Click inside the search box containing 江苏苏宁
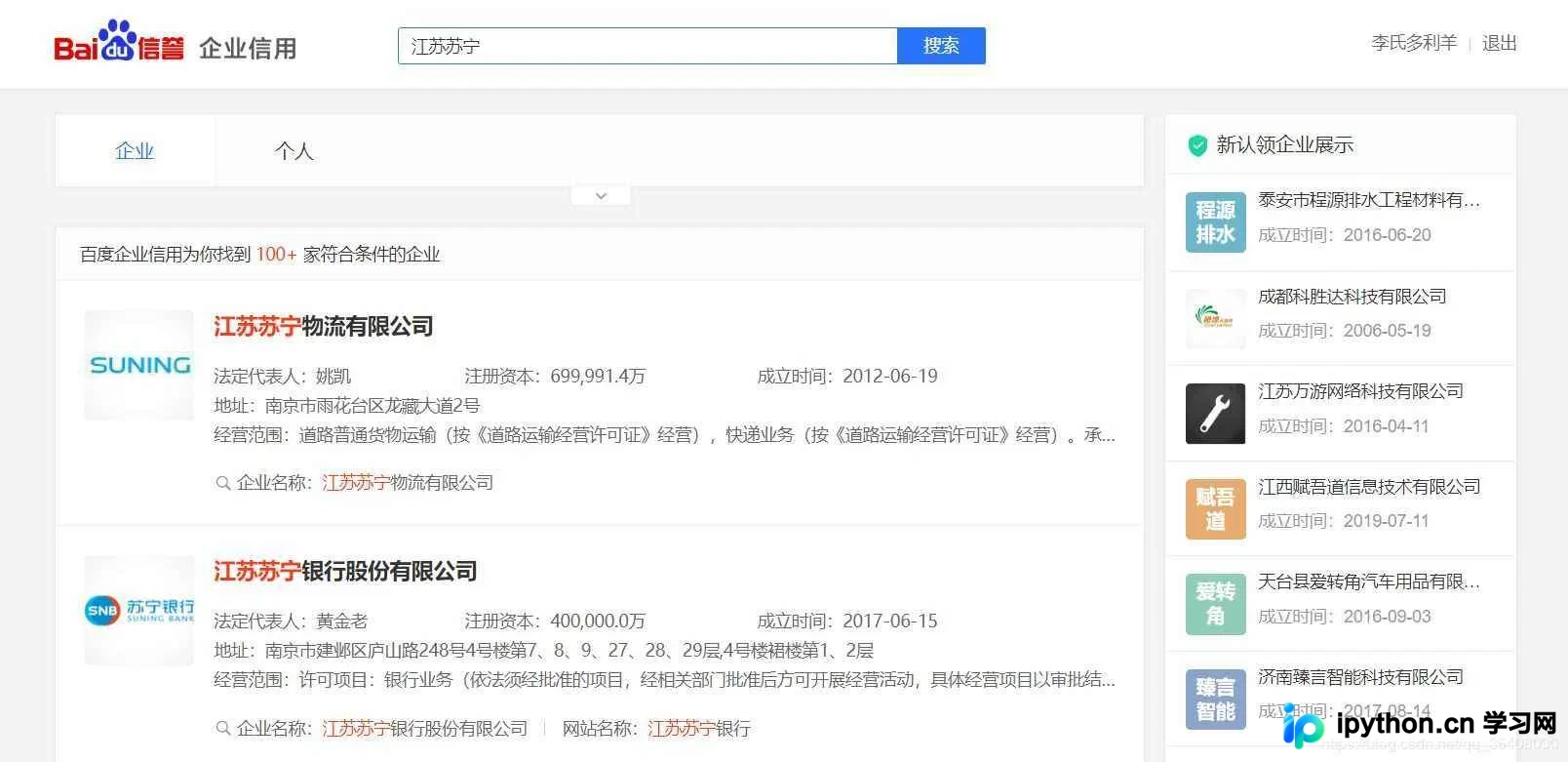1568x762 pixels. tap(647, 46)
